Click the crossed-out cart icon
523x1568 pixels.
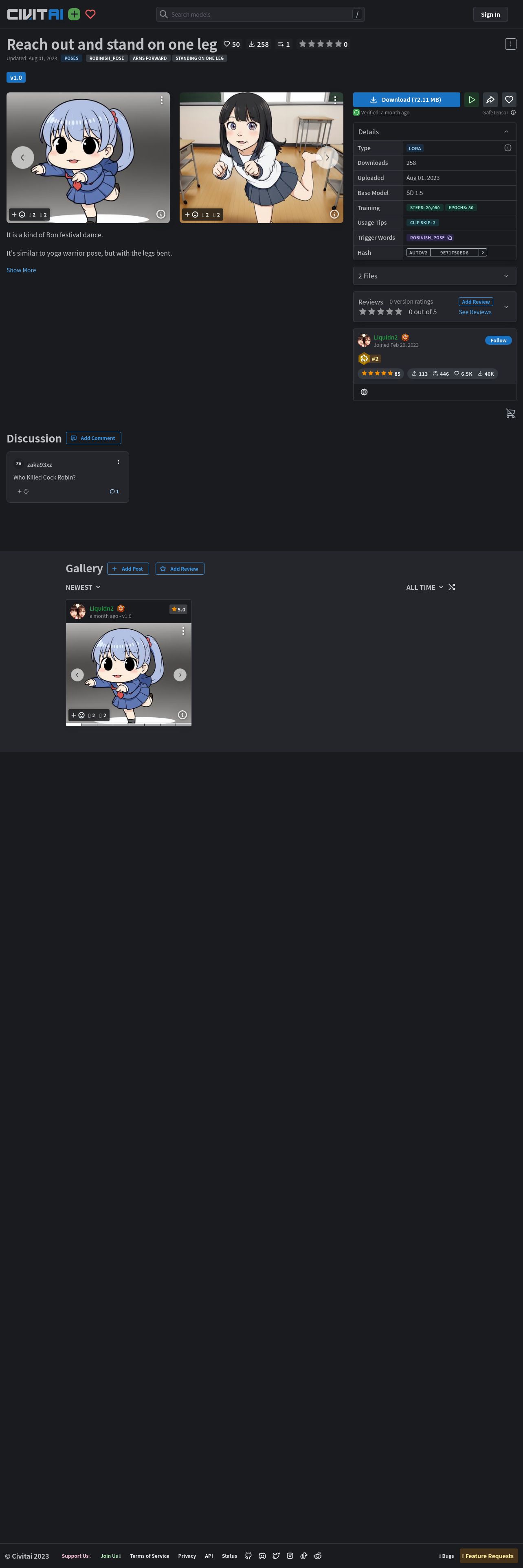pos(510,414)
